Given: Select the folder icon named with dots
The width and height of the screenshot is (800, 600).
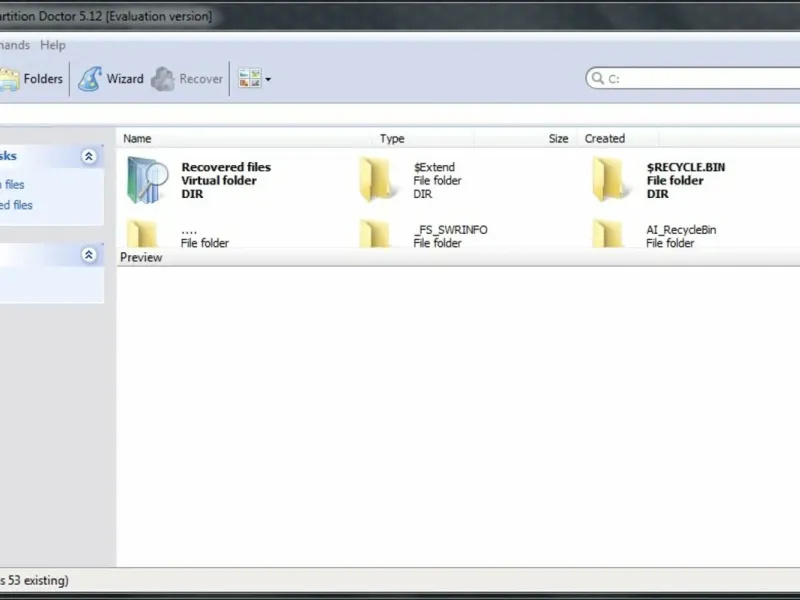Looking at the screenshot, I should tap(141, 234).
